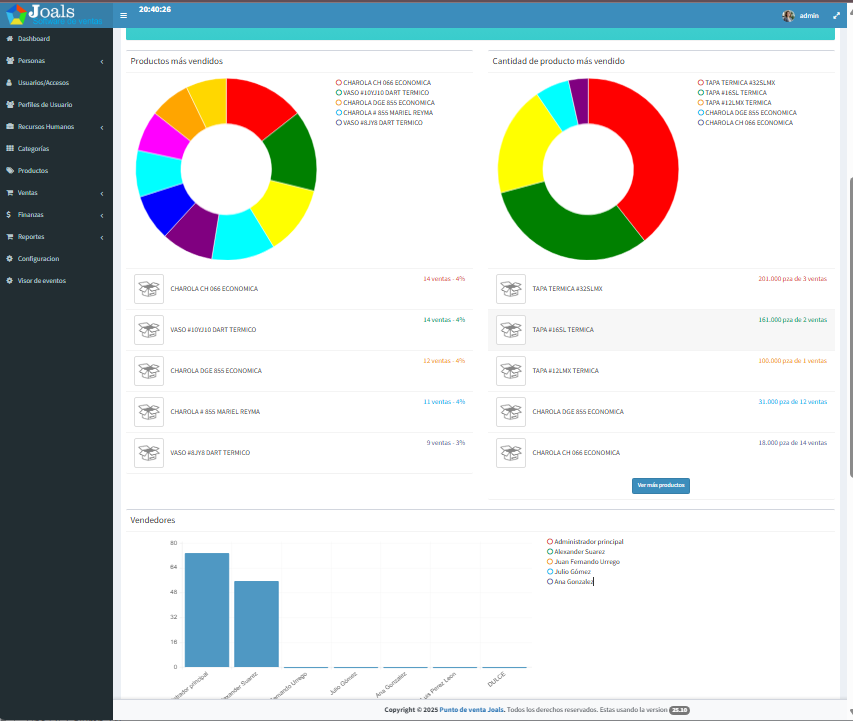The width and height of the screenshot is (853, 721).
Task: Click the fullscreen expand icon in header
Action: [836, 16]
